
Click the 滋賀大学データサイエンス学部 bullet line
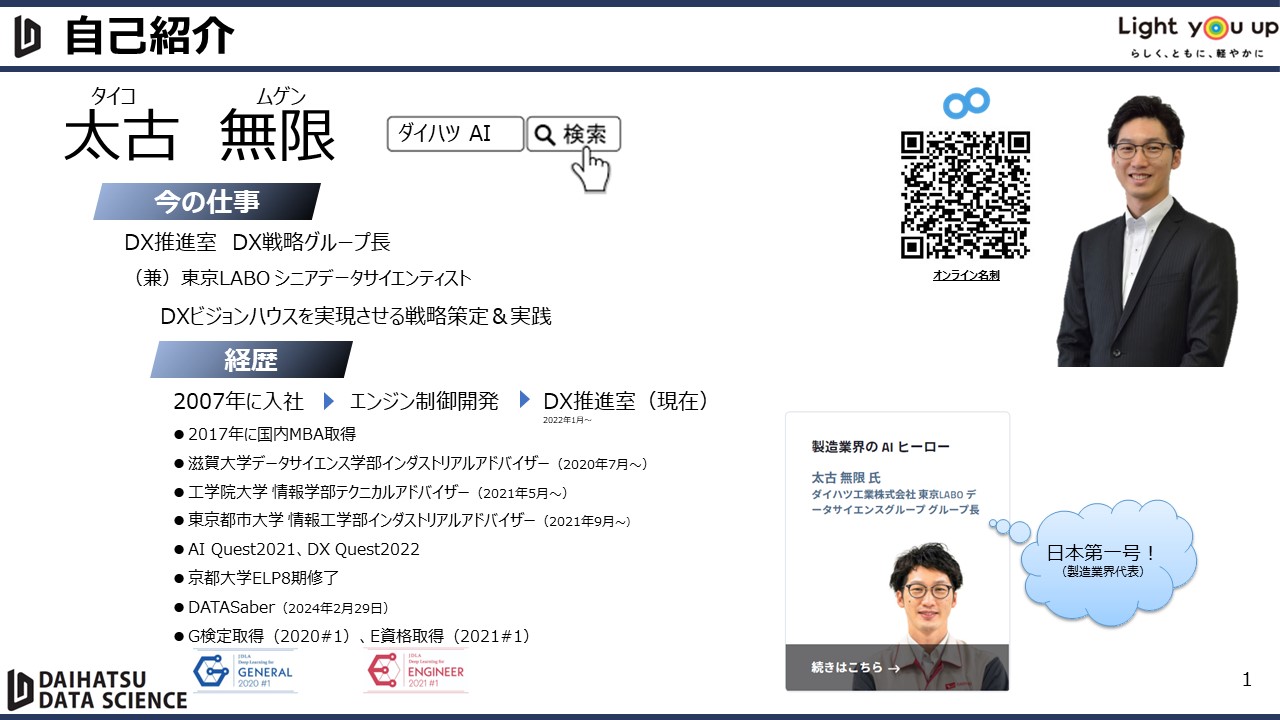click(411, 463)
